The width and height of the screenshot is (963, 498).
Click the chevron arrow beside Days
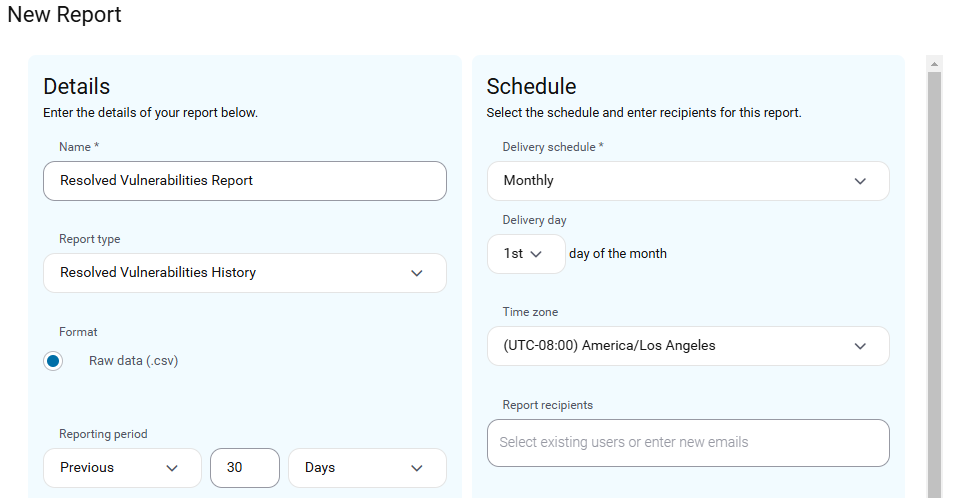coord(416,469)
